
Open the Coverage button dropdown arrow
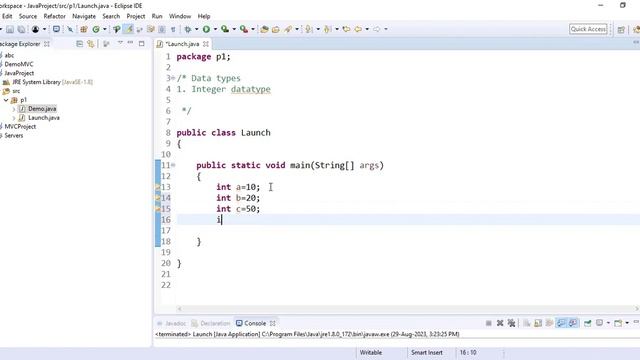234,29
